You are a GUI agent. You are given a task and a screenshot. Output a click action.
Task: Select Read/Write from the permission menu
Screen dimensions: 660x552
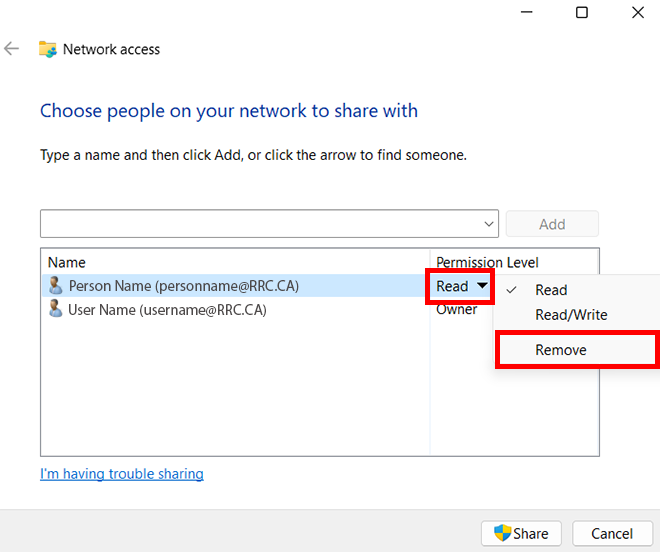[x=571, y=315]
